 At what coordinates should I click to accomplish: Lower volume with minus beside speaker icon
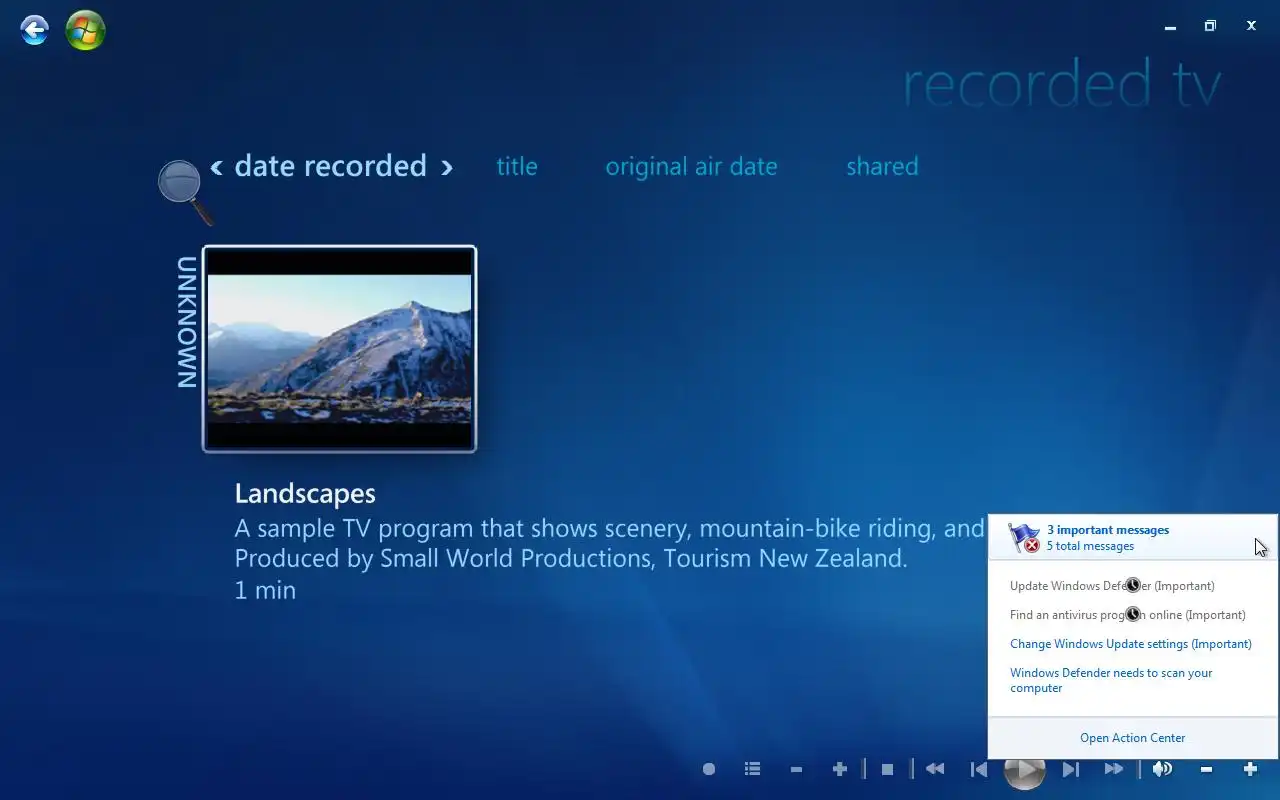(x=1206, y=769)
